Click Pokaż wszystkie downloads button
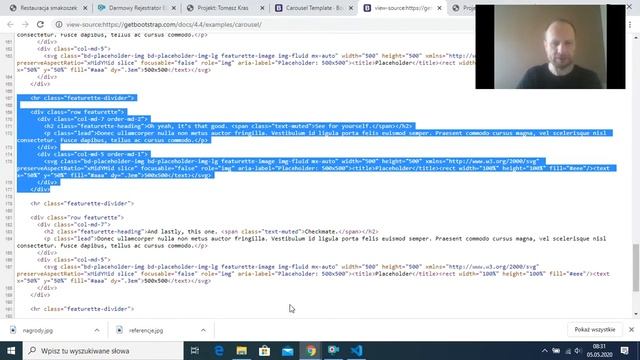 pyautogui.click(x=595, y=329)
